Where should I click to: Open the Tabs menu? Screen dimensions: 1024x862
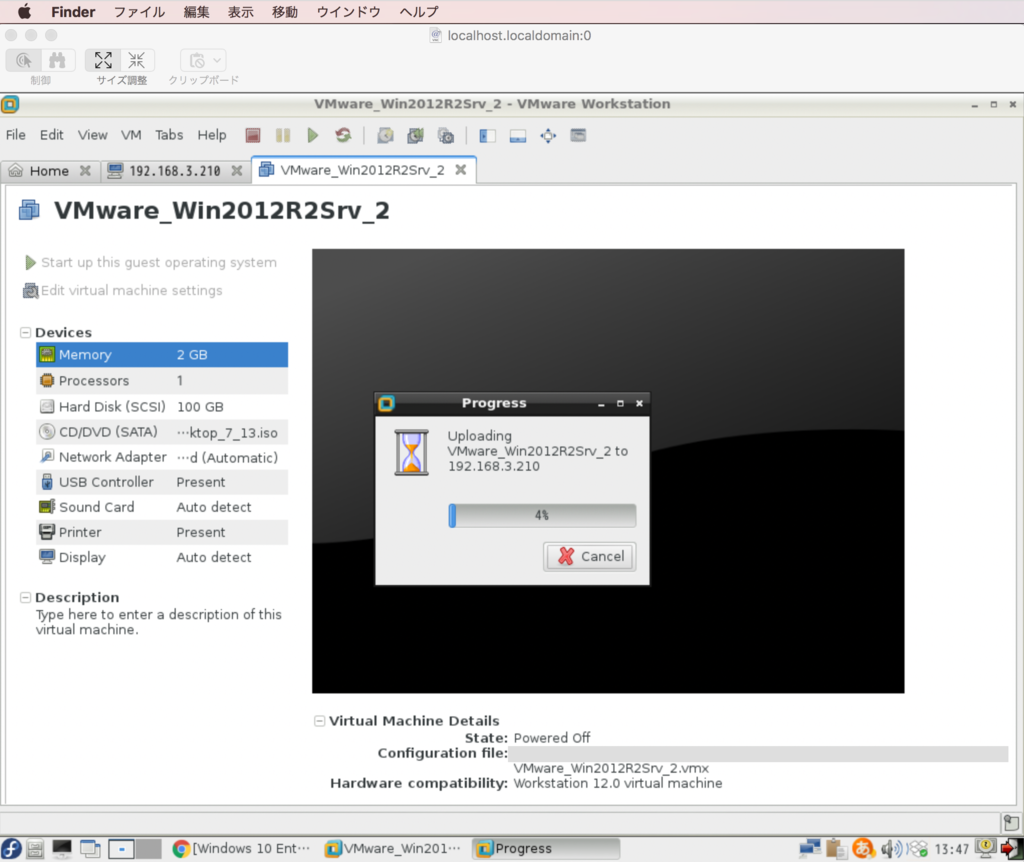[x=169, y=135]
